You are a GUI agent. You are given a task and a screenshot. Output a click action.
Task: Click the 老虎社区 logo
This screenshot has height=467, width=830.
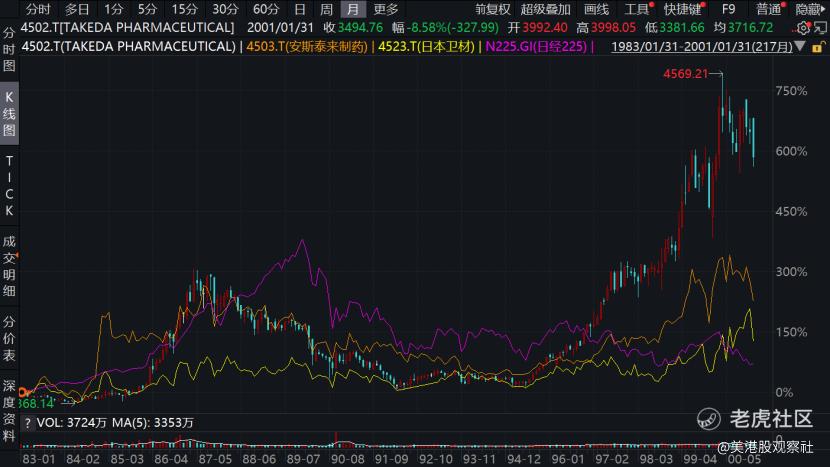pyautogui.click(x=755, y=419)
